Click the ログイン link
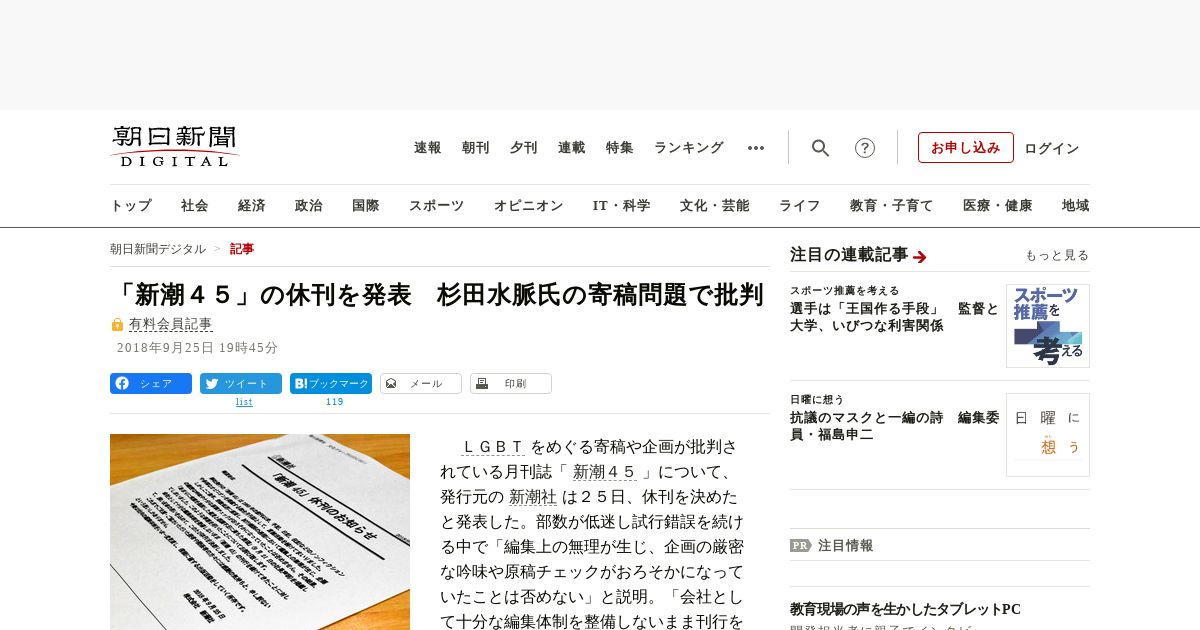 tap(1052, 148)
